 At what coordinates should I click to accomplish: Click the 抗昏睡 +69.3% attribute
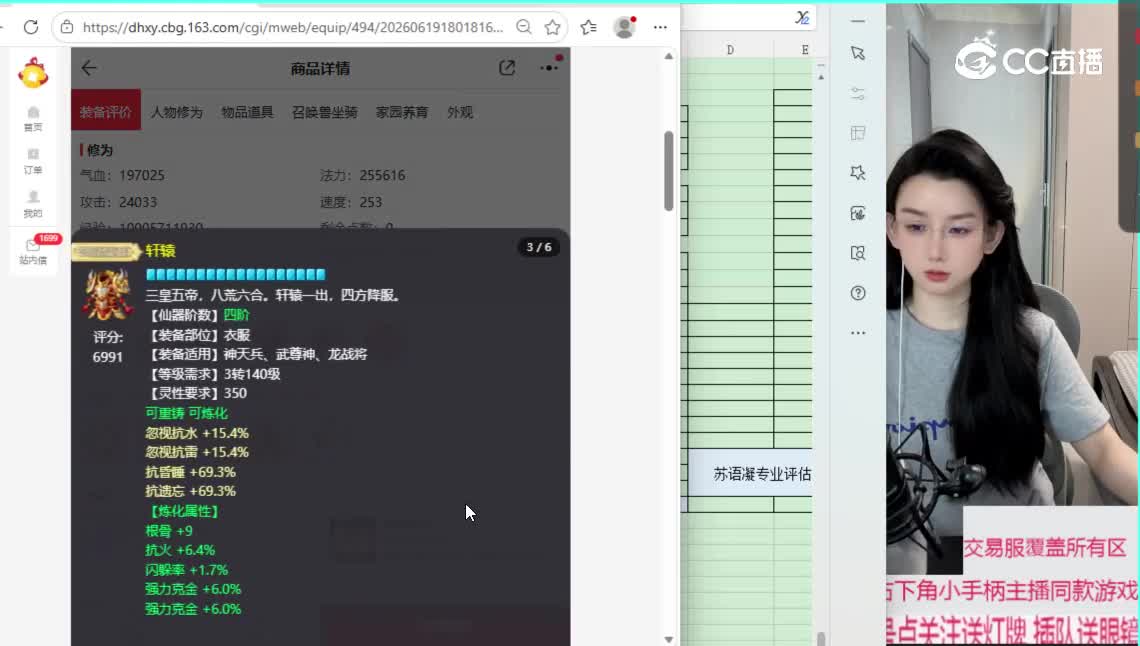pyautogui.click(x=190, y=472)
